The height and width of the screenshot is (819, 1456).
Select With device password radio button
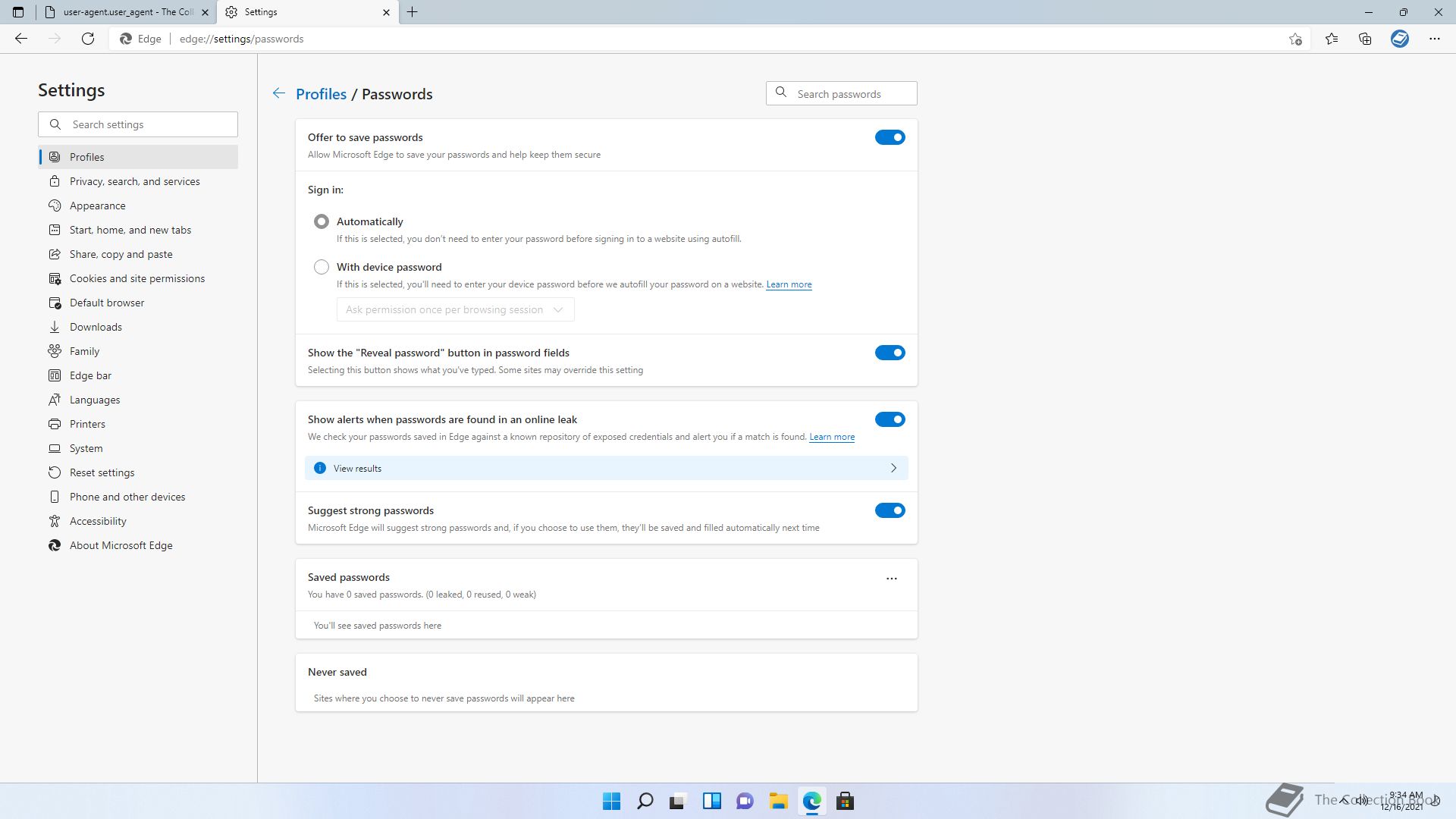(x=322, y=267)
